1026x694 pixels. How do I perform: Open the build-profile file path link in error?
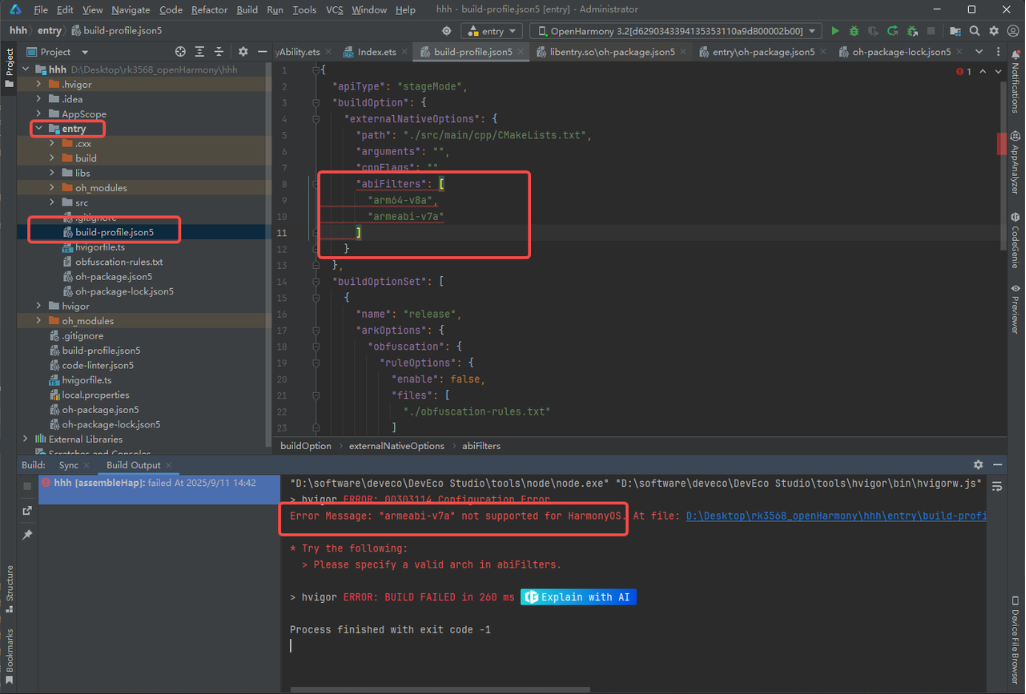tap(836, 516)
